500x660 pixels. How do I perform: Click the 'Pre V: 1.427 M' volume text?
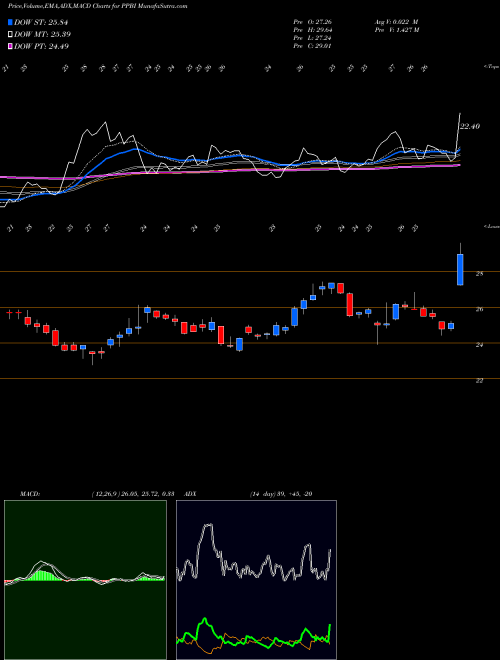pyautogui.click(x=397, y=30)
